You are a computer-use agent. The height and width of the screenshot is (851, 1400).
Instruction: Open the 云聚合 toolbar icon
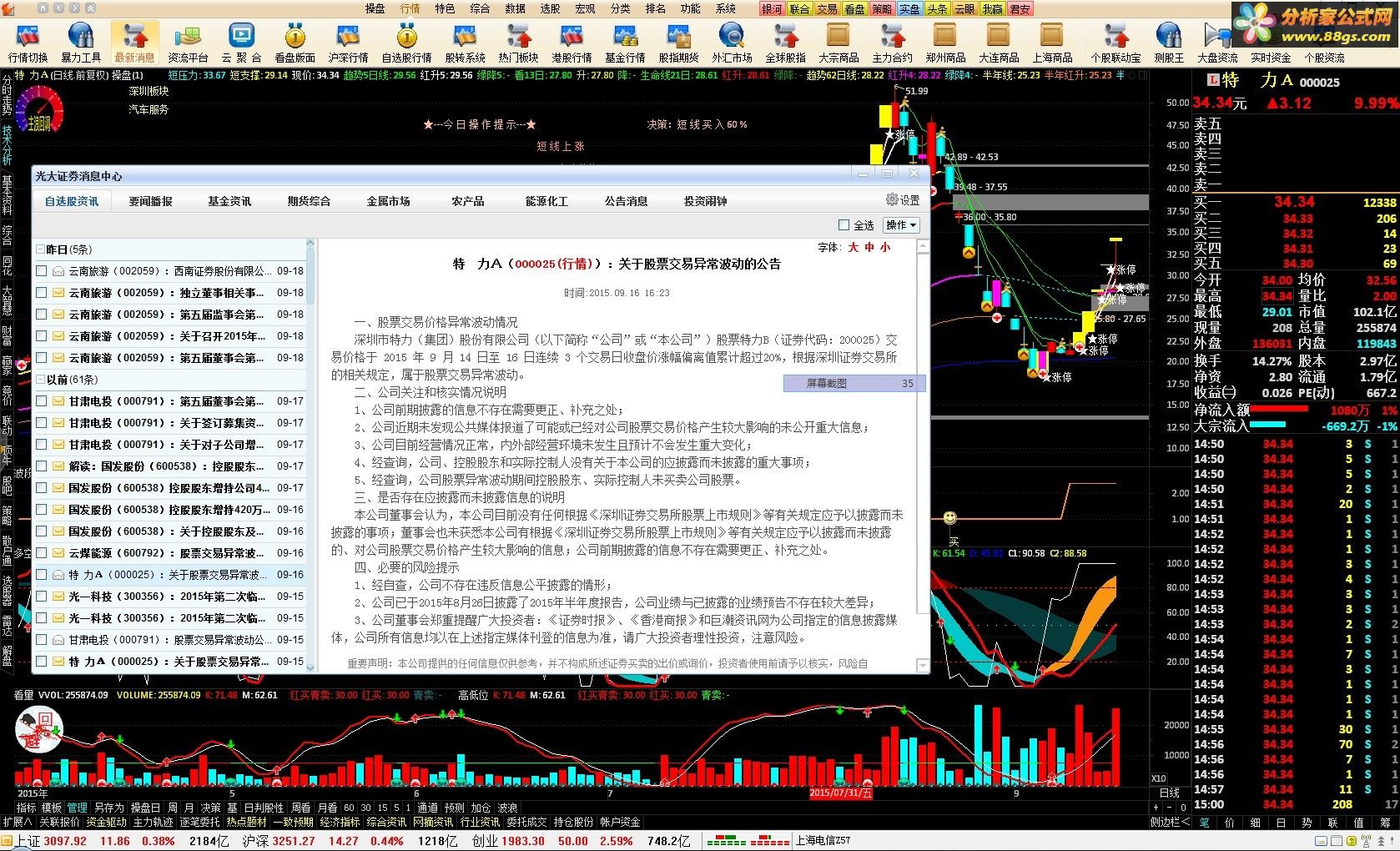(241, 43)
